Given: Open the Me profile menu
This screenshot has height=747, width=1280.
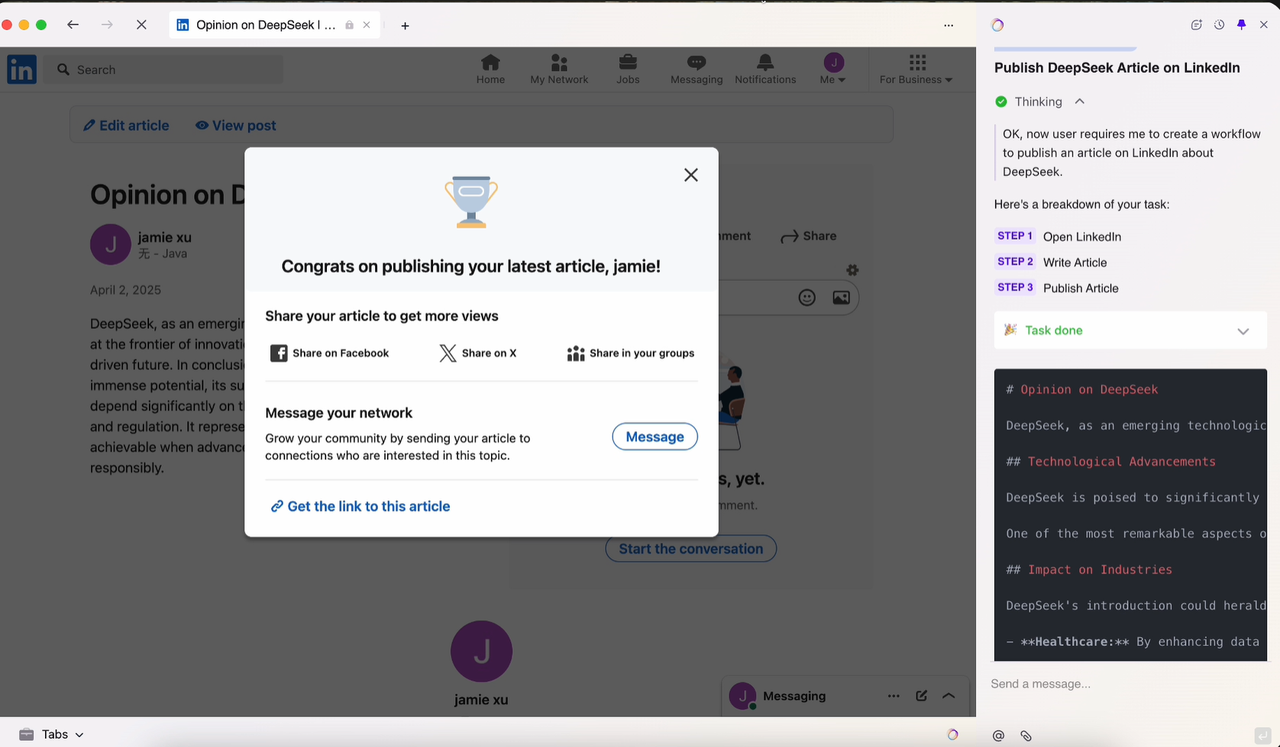Looking at the screenshot, I should [833, 69].
